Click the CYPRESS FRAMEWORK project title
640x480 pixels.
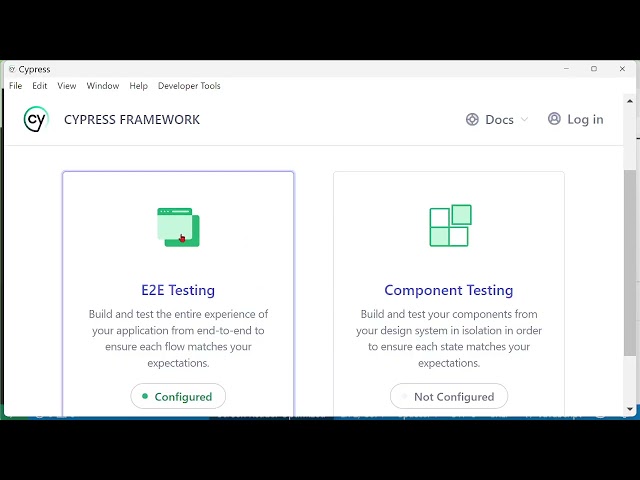click(132, 120)
